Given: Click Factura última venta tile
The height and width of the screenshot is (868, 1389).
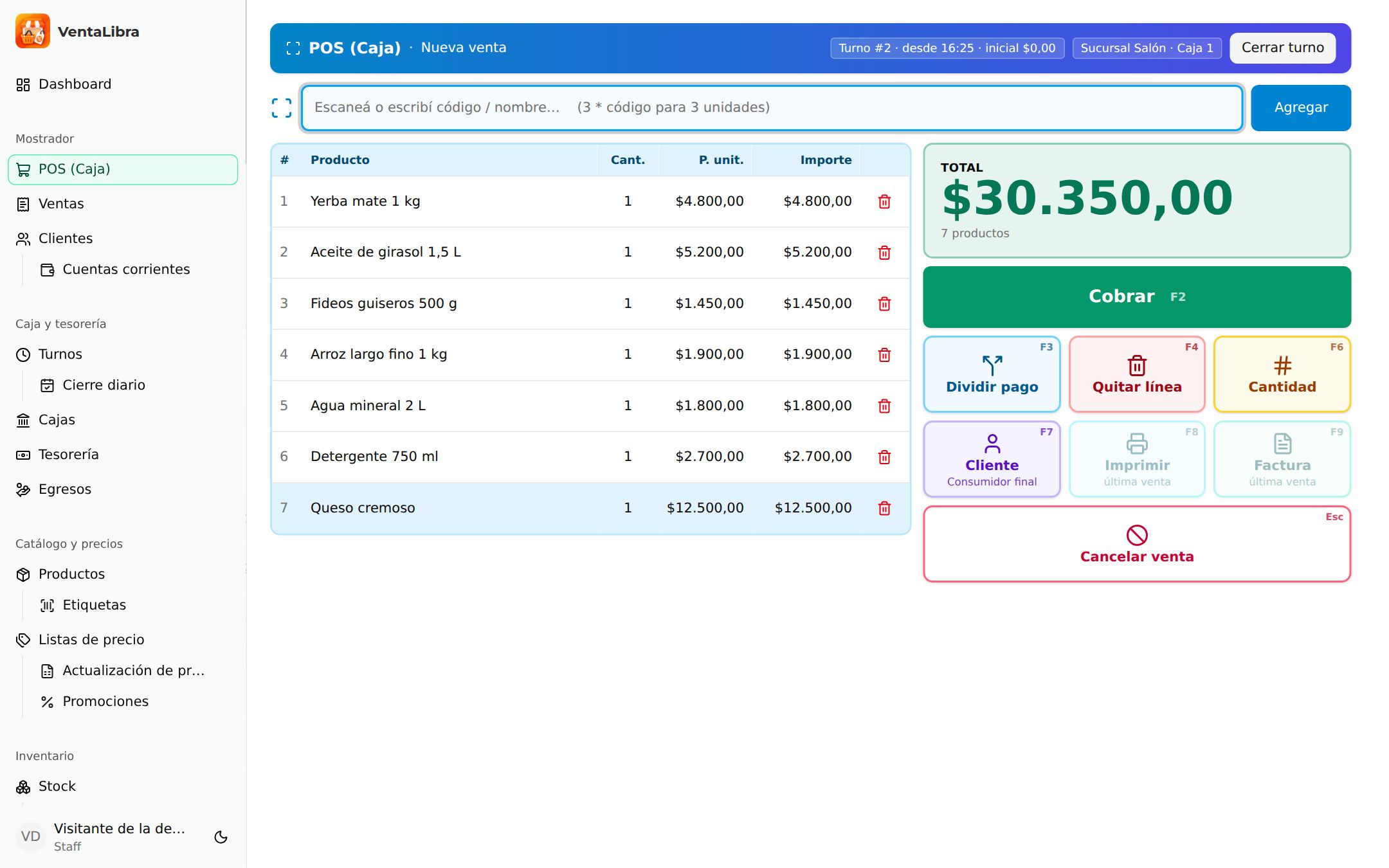Looking at the screenshot, I should pos(1282,459).
